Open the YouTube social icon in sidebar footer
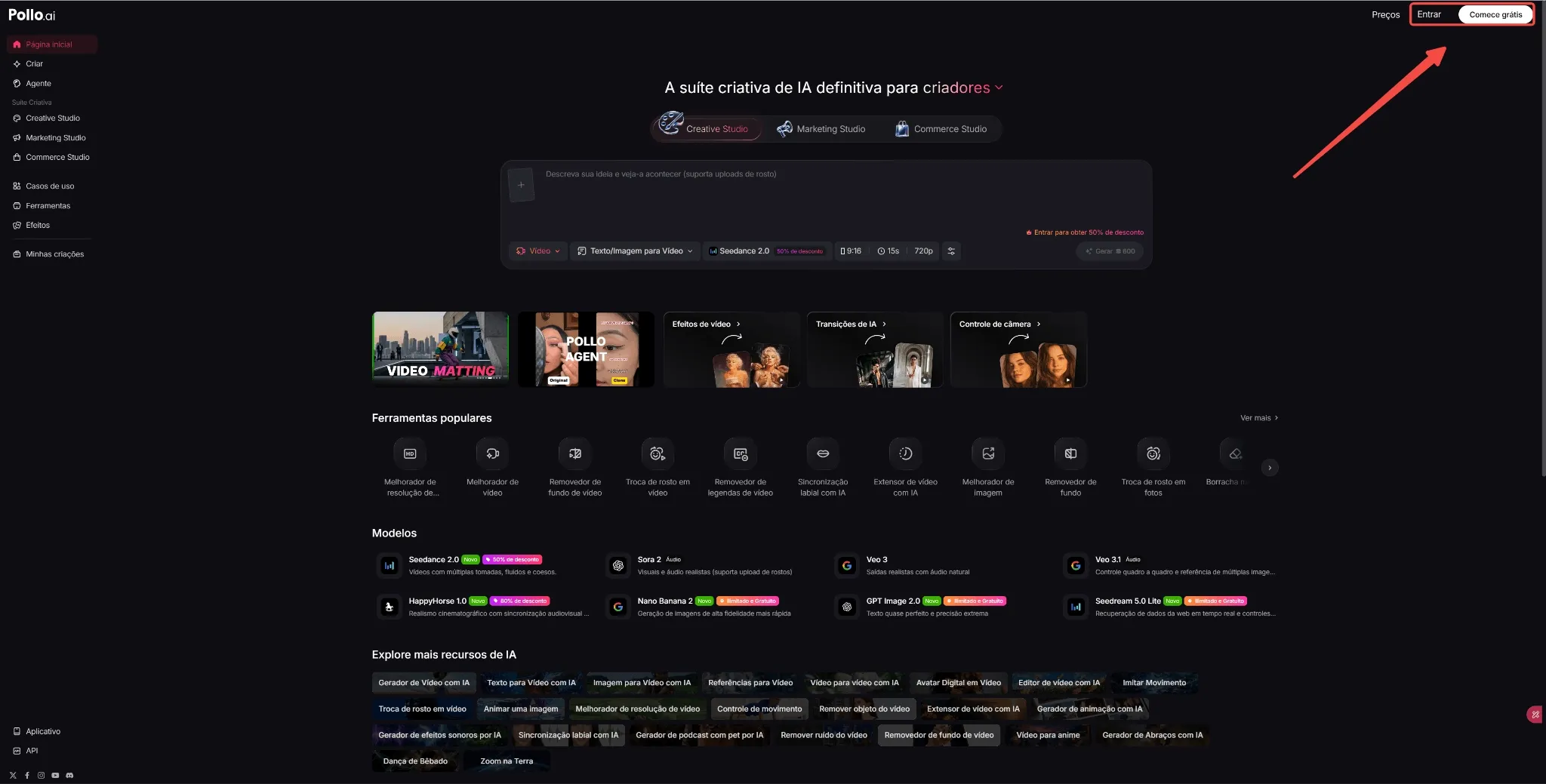Screen dimensions: 1546x784 [55, 775]
